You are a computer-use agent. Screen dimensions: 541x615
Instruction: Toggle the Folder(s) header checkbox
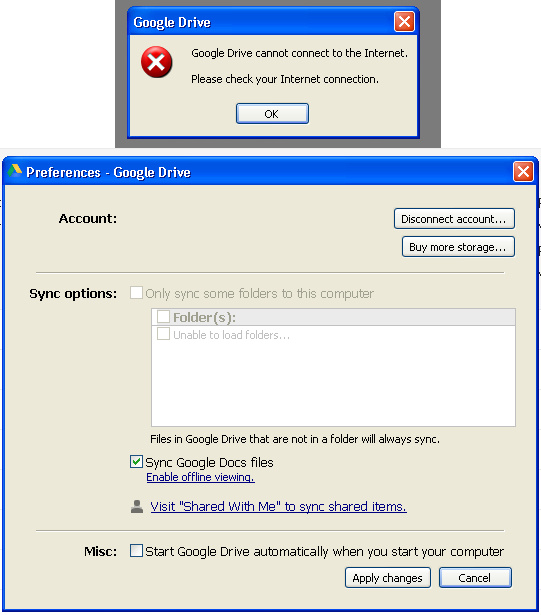[x=163, y=317]
